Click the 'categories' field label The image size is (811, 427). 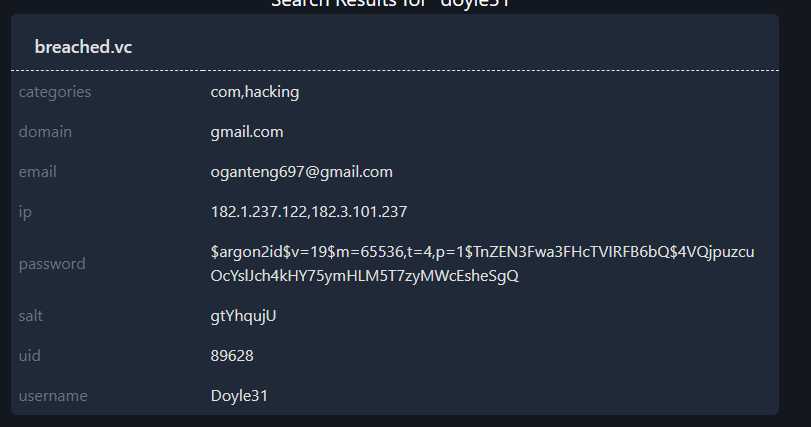[x=55, y=92]
